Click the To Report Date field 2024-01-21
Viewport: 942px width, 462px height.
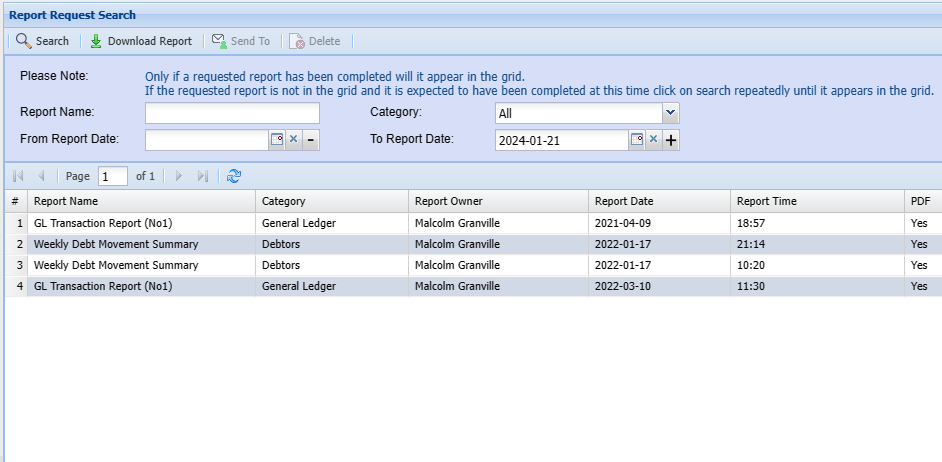[562, 141]
